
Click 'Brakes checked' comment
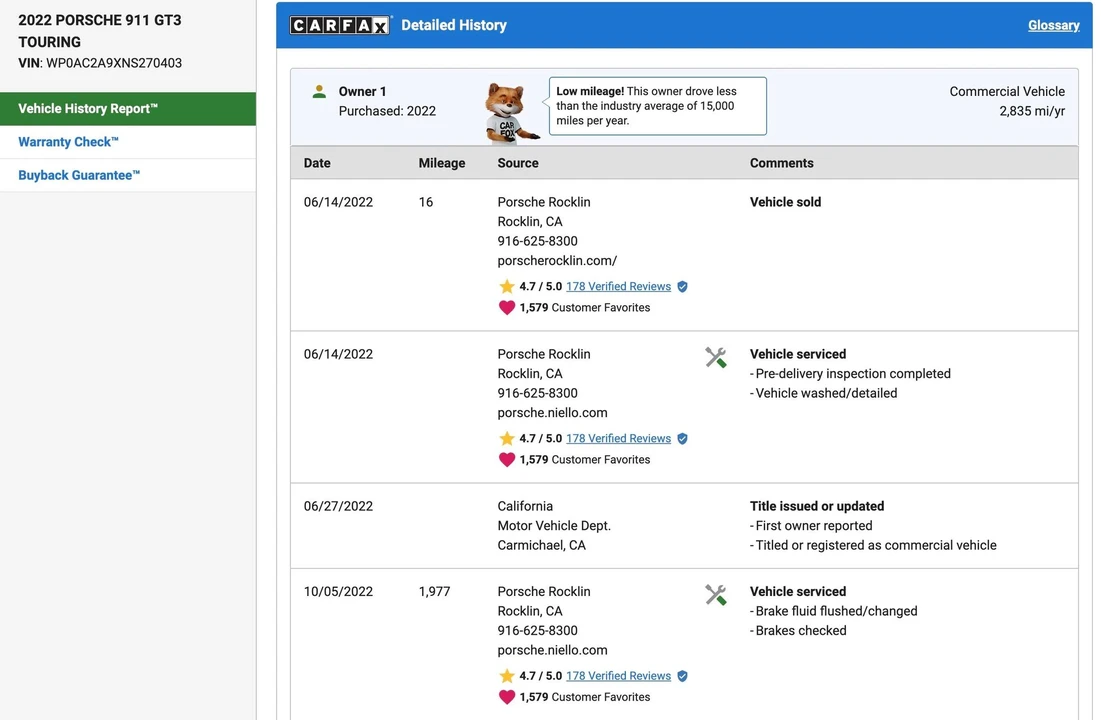point(800,631)
